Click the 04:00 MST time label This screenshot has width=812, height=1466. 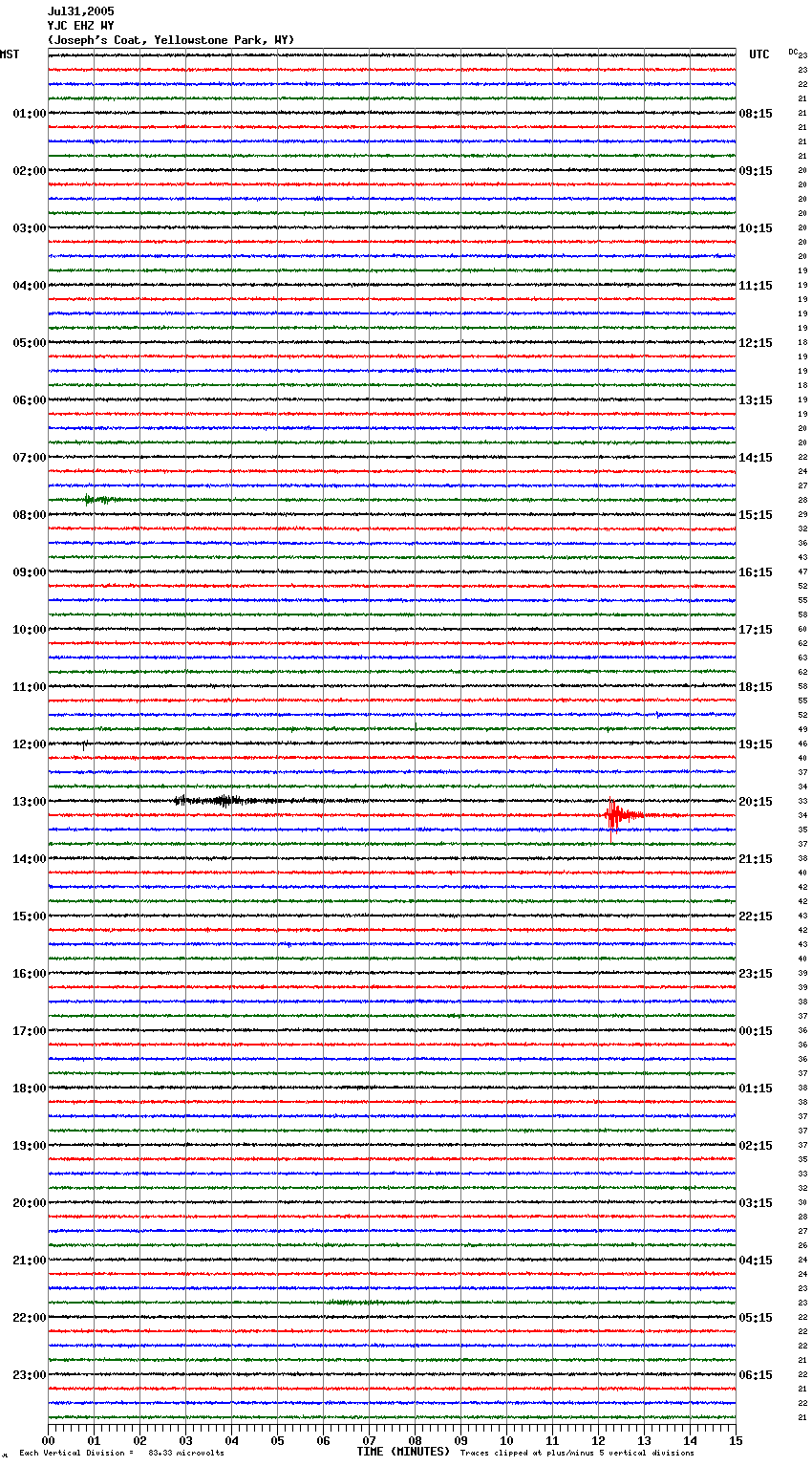pyautogui.click(x=30, y=286)
